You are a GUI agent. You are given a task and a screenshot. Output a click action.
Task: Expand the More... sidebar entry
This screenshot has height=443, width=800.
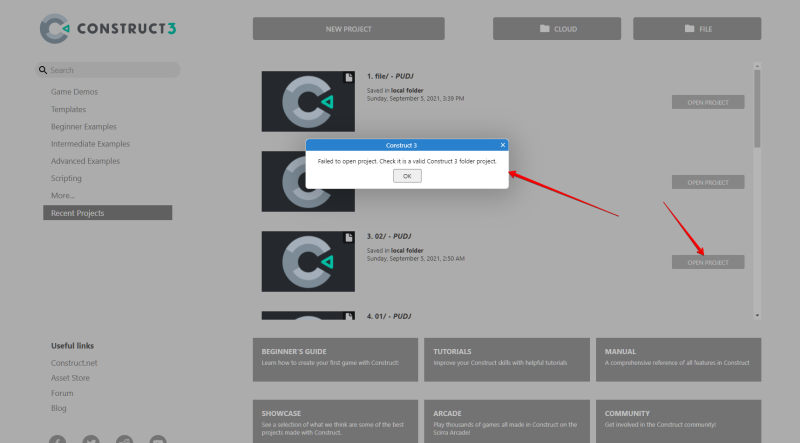(63, 195)
